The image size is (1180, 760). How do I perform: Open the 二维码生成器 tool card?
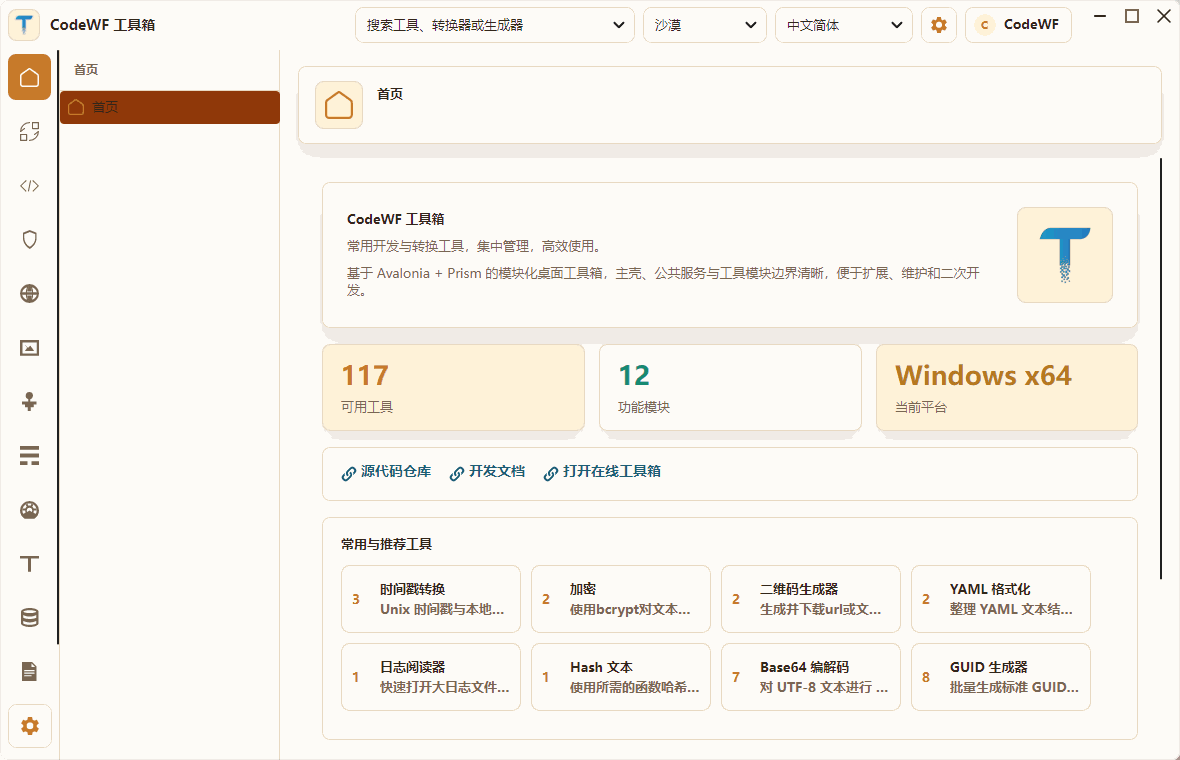tap(810, 599)
